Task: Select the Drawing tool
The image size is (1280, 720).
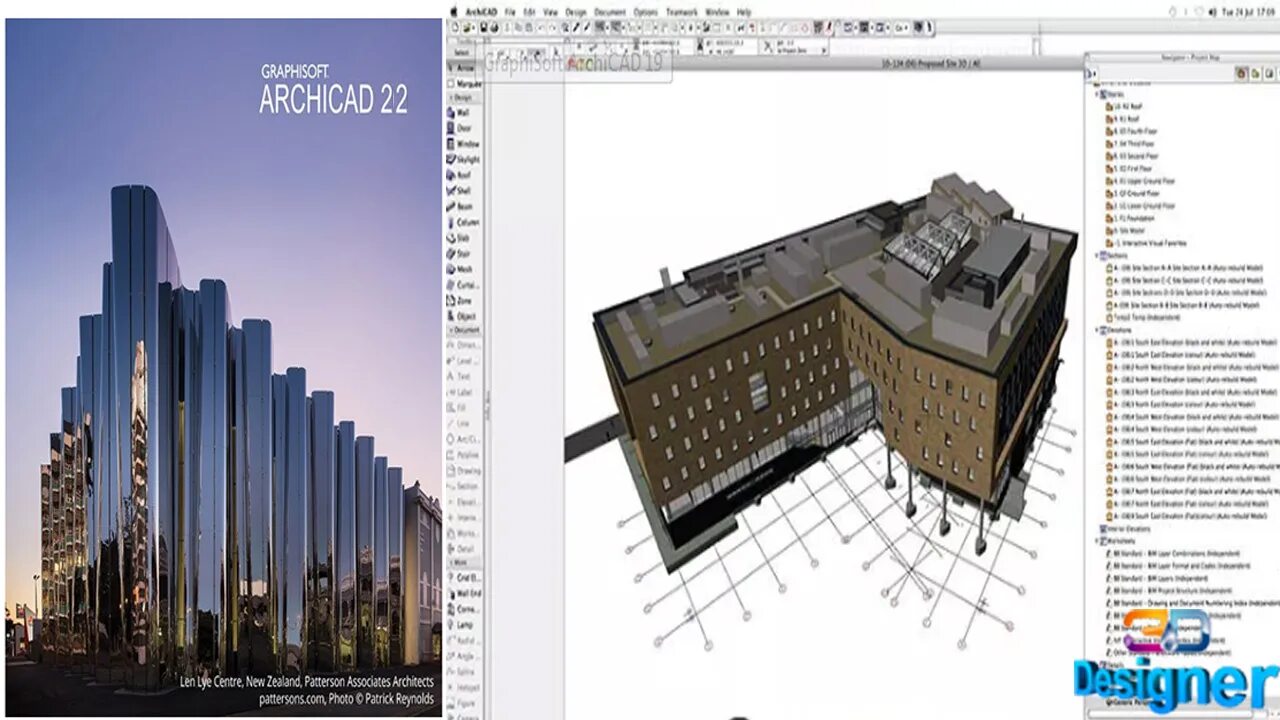Action: coord(465,470)
